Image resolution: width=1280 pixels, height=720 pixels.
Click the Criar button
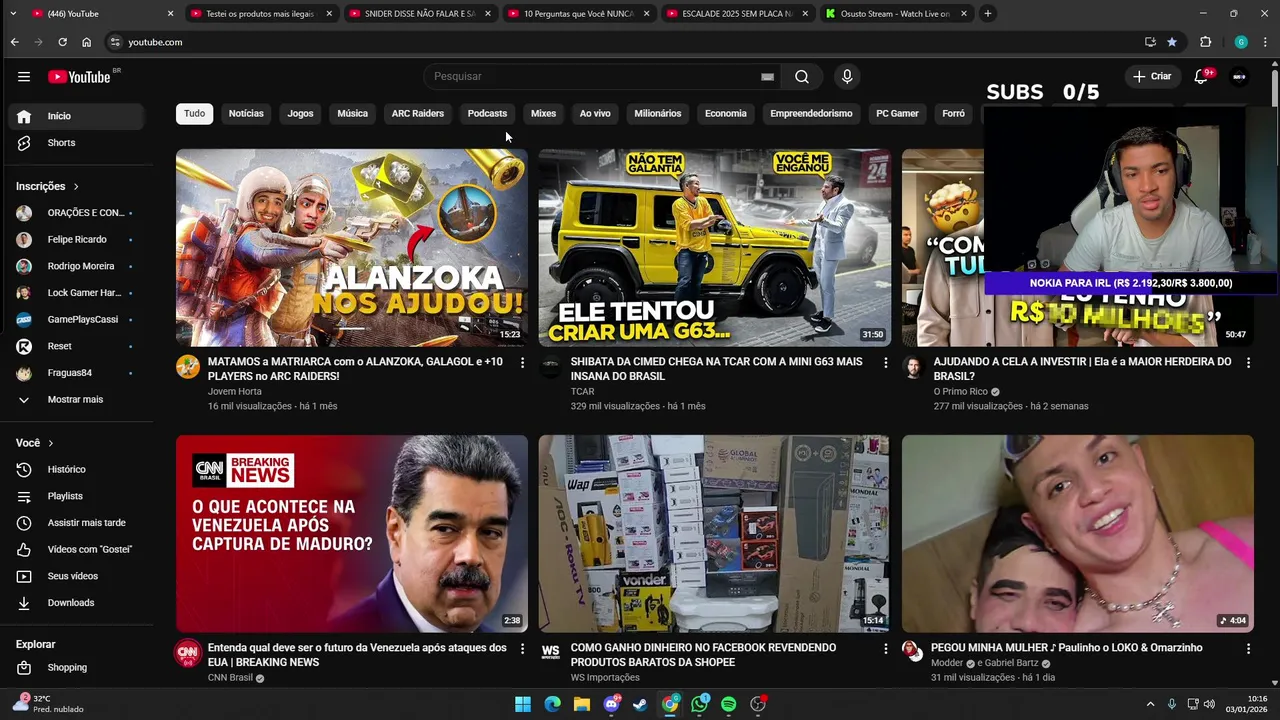tap(1151, 77)
